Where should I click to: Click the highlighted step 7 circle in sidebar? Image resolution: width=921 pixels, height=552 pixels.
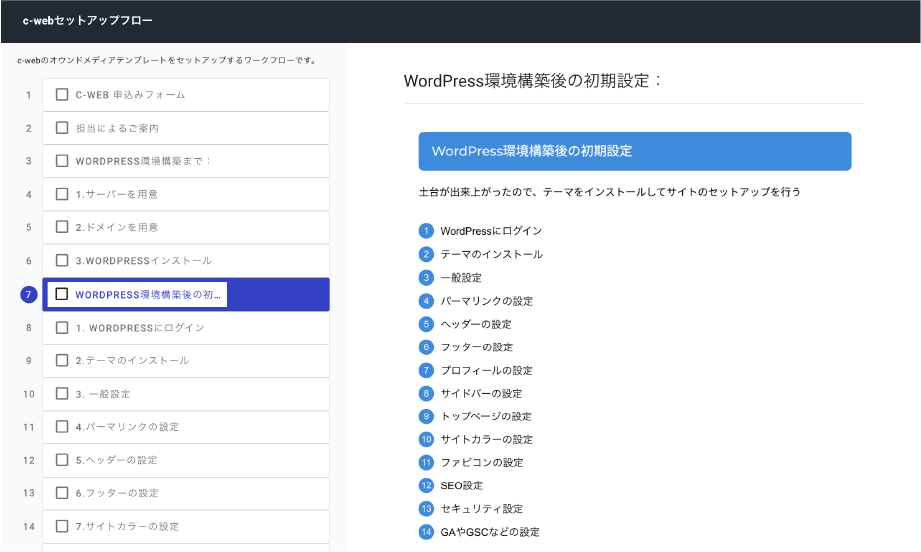[29, 295]
